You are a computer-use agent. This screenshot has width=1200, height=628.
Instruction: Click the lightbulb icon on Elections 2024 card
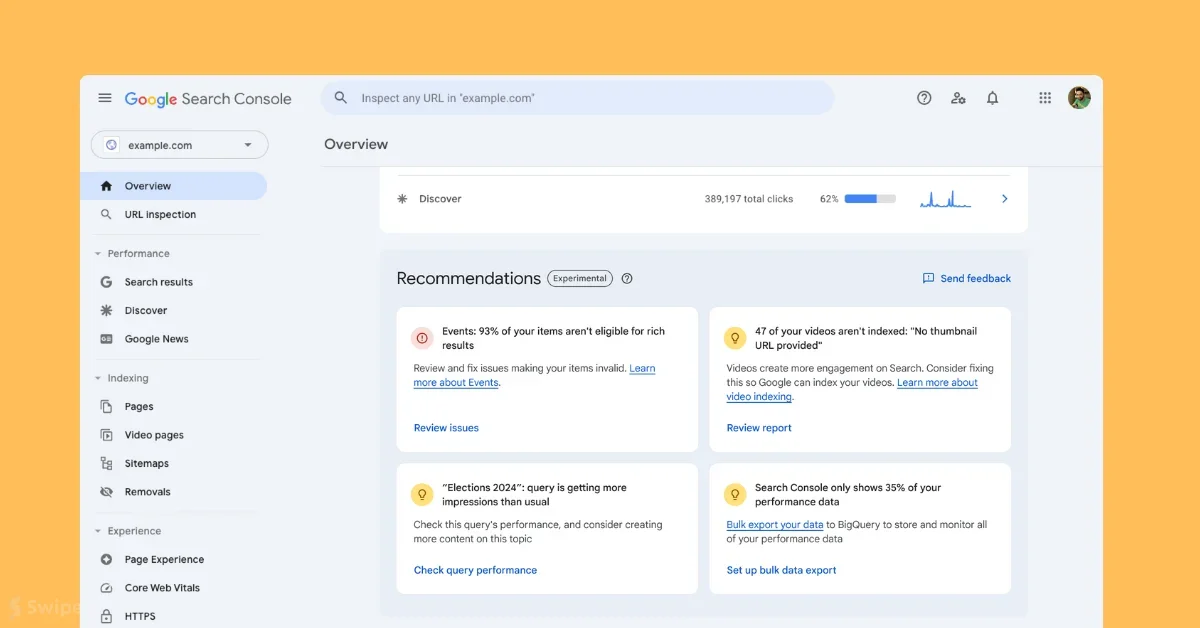coord(422,494)
